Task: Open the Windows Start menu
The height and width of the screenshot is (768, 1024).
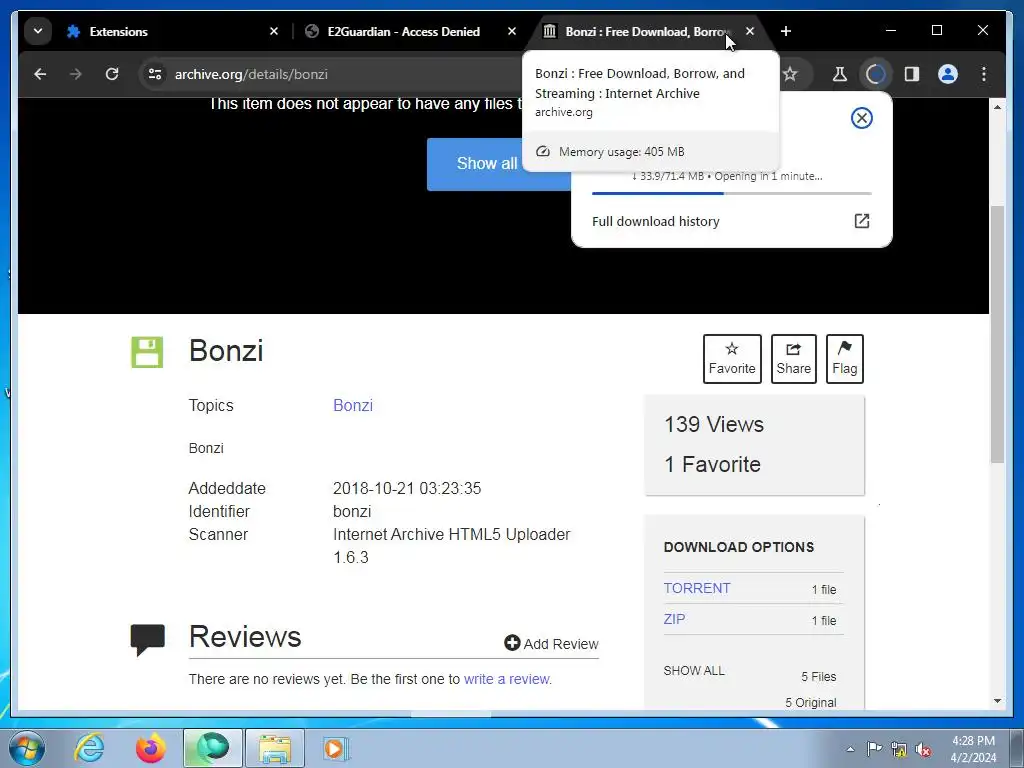Action: 27,748
